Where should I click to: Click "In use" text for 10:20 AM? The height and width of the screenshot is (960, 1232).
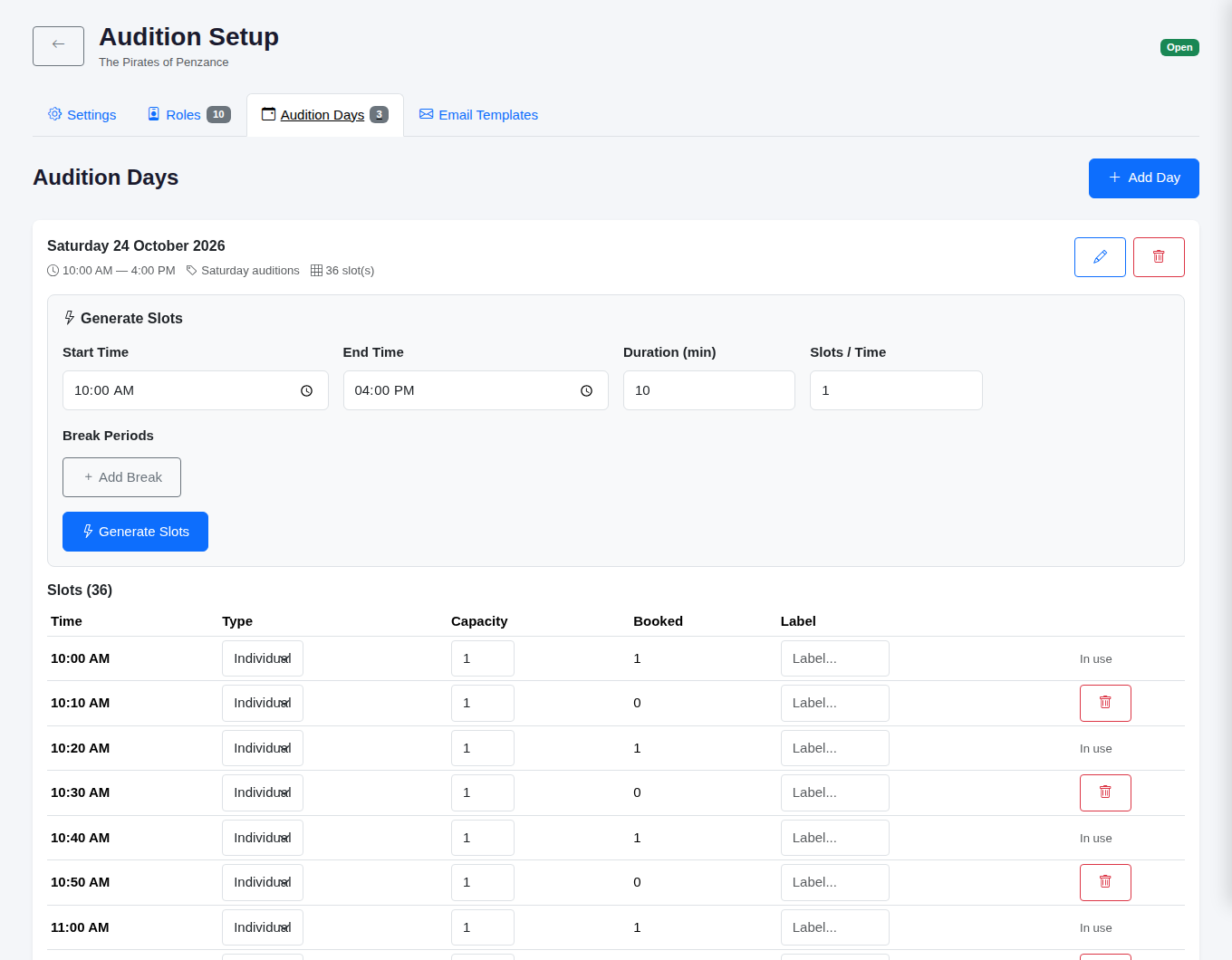[1095, 749]
